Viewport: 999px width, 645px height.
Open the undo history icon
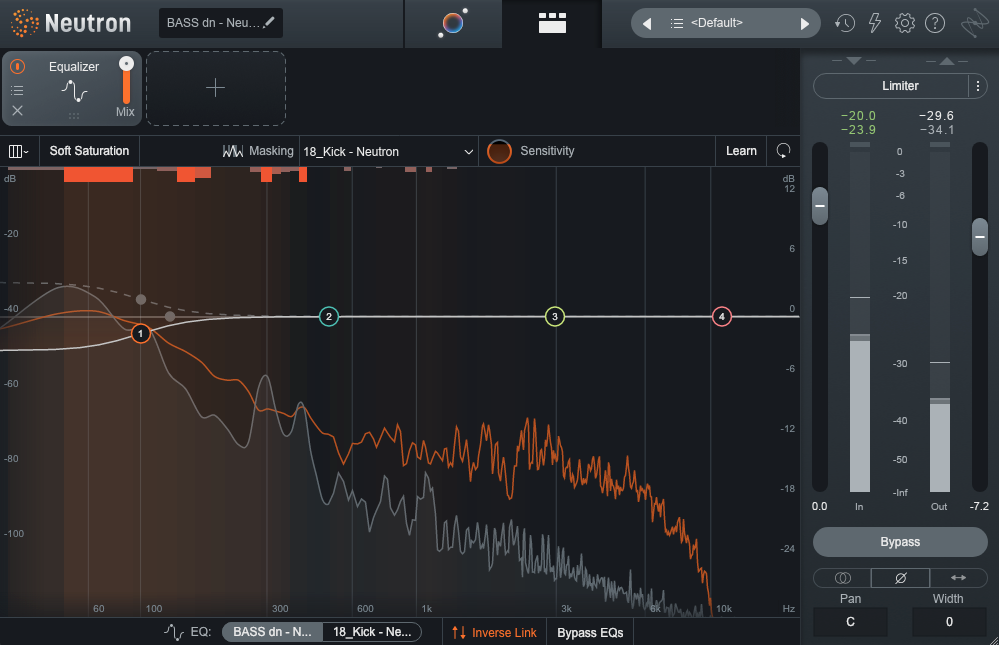845,24
